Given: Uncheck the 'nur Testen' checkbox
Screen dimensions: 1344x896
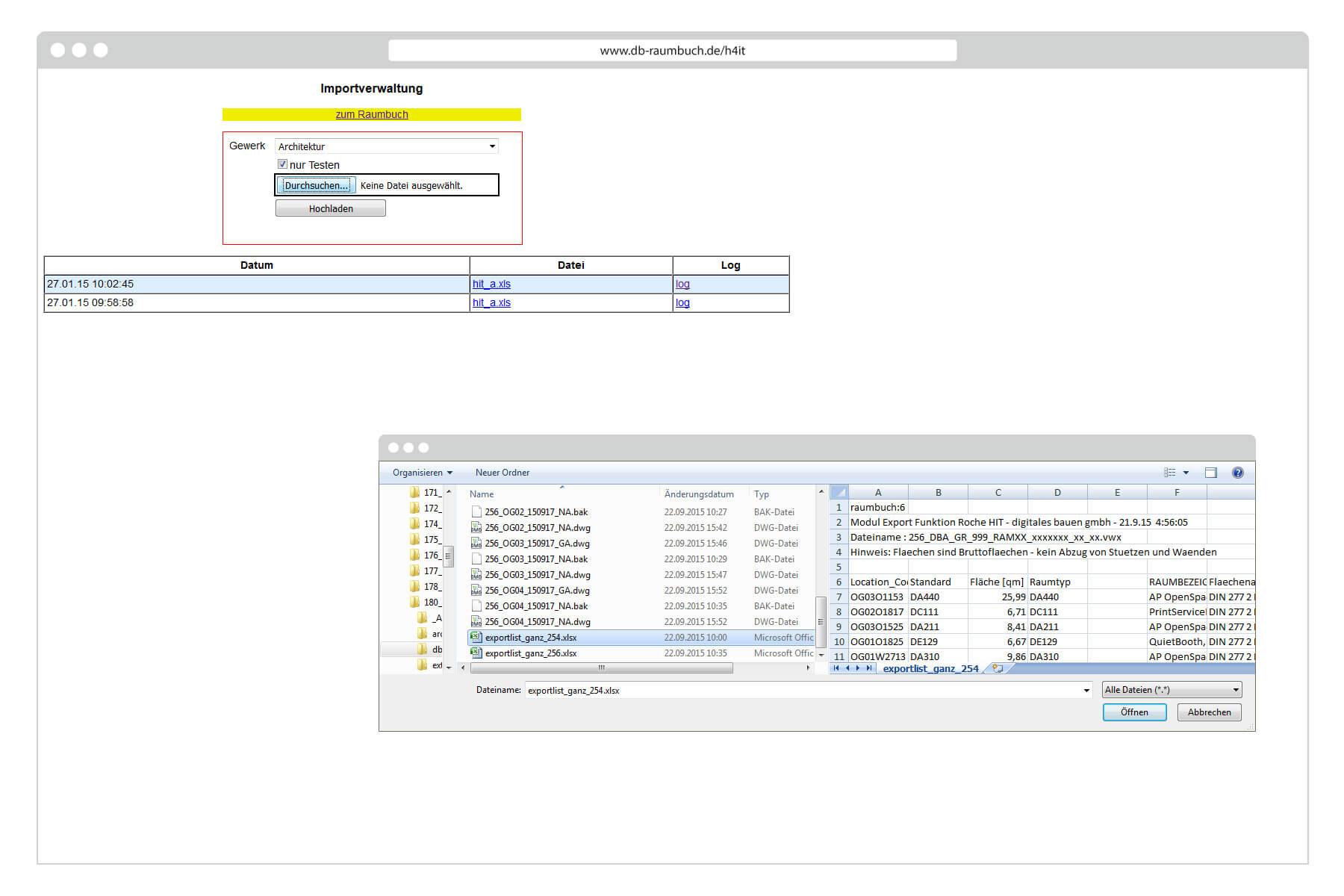Looking at the screenshot, I should pyautogui.click(x=283, y=164).
